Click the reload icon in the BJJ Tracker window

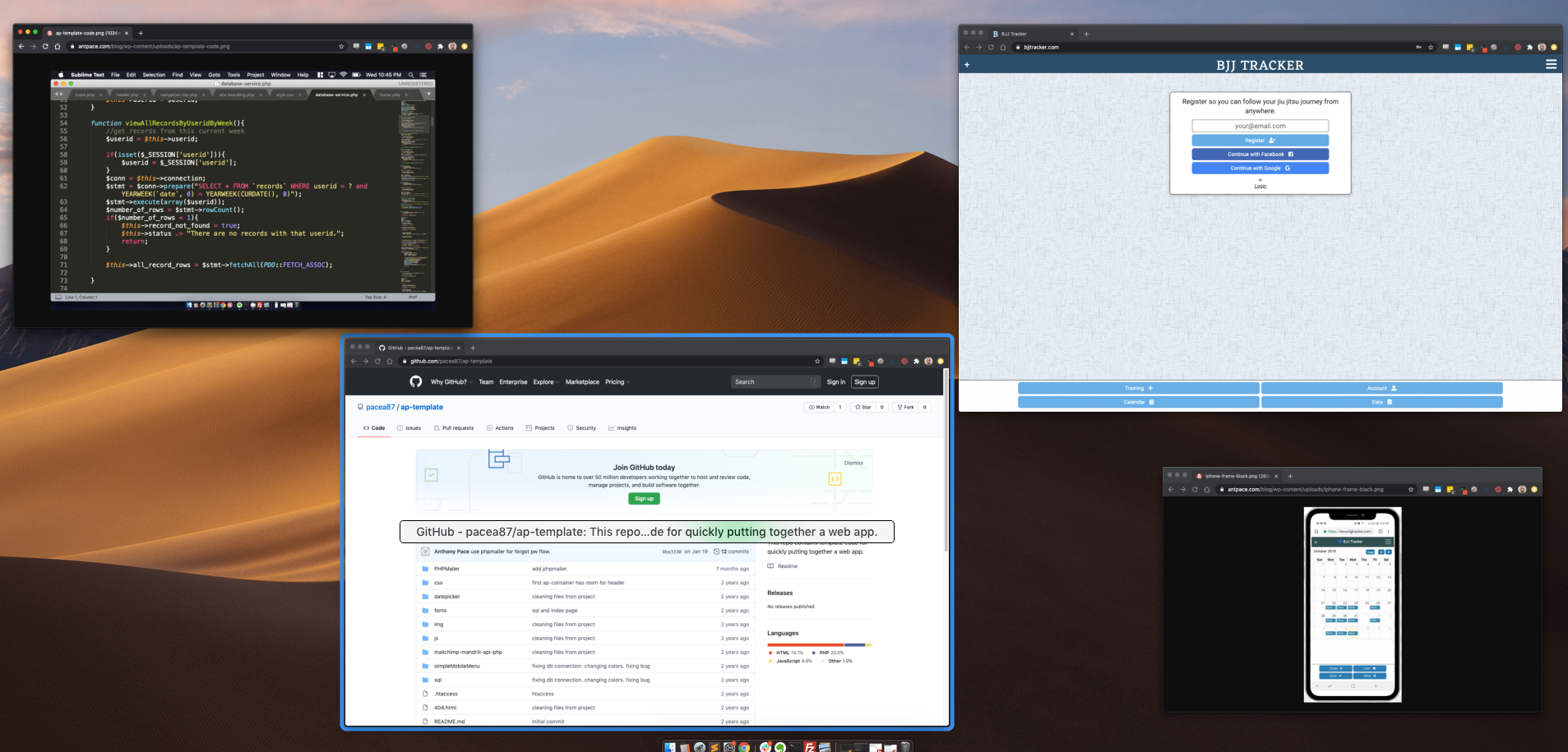[990, 47]
